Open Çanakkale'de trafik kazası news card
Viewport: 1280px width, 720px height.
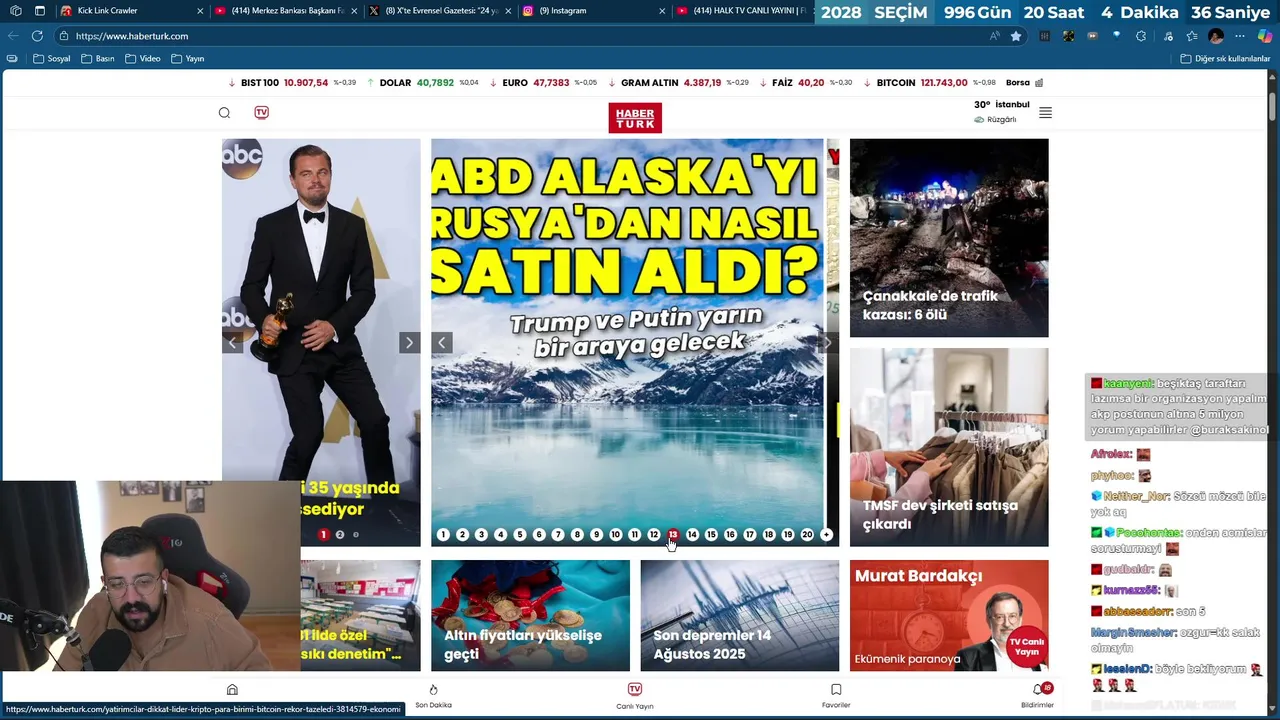949,238
